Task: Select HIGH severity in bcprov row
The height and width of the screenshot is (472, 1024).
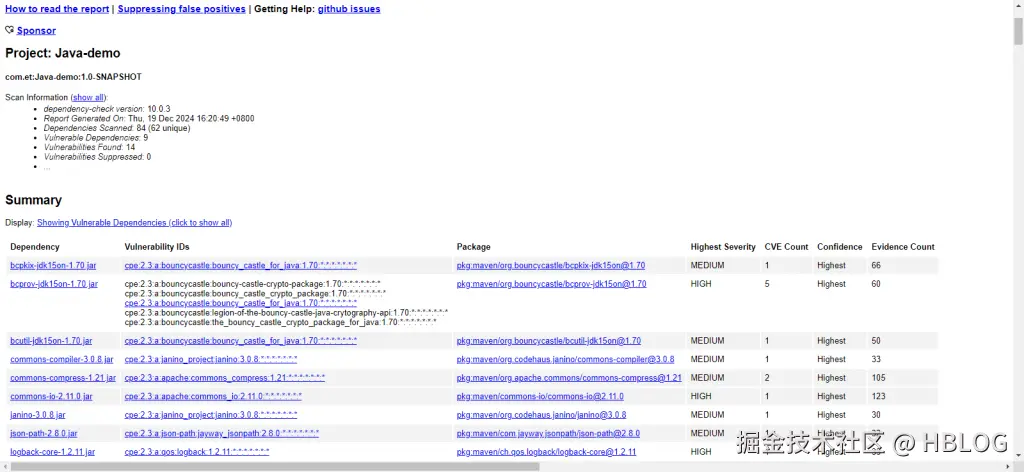Action: point(701,284)
